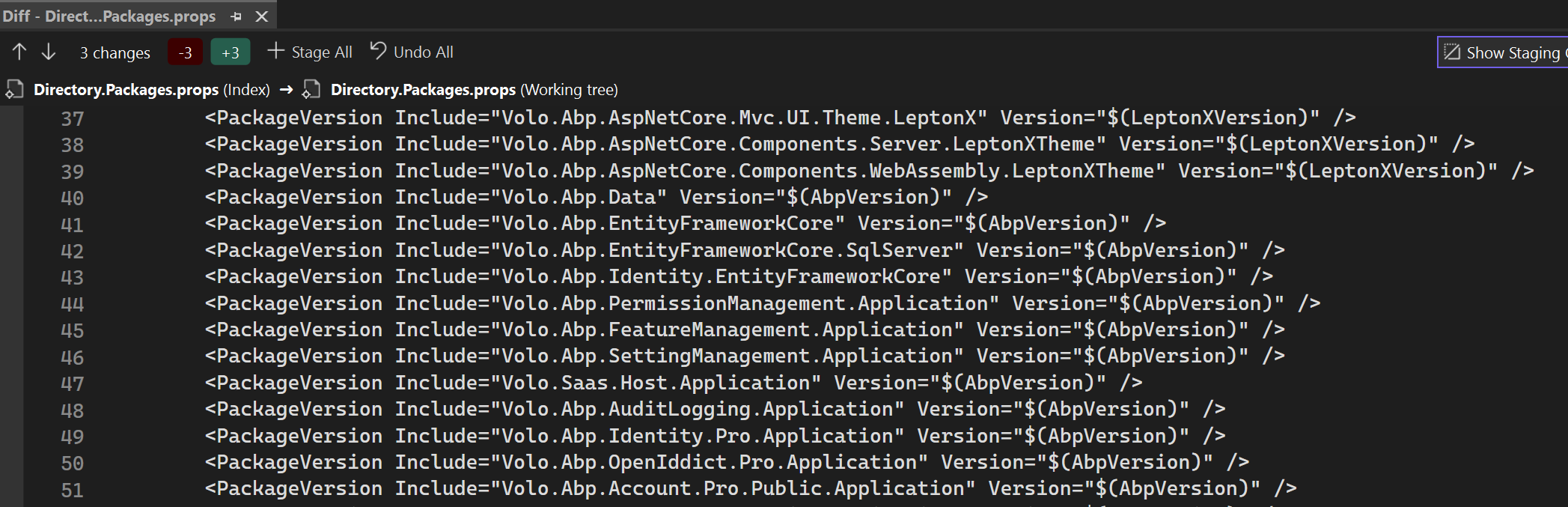
Task: Click the red -3 deletions badge
Action: point(185,52)
